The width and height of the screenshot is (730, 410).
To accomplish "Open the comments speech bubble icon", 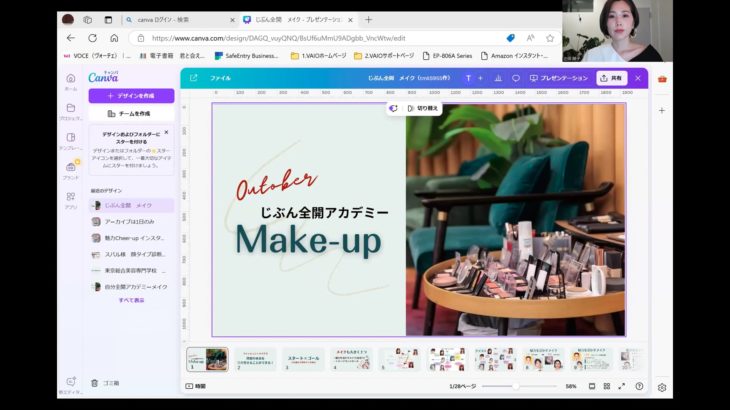I will click(516, 78).
